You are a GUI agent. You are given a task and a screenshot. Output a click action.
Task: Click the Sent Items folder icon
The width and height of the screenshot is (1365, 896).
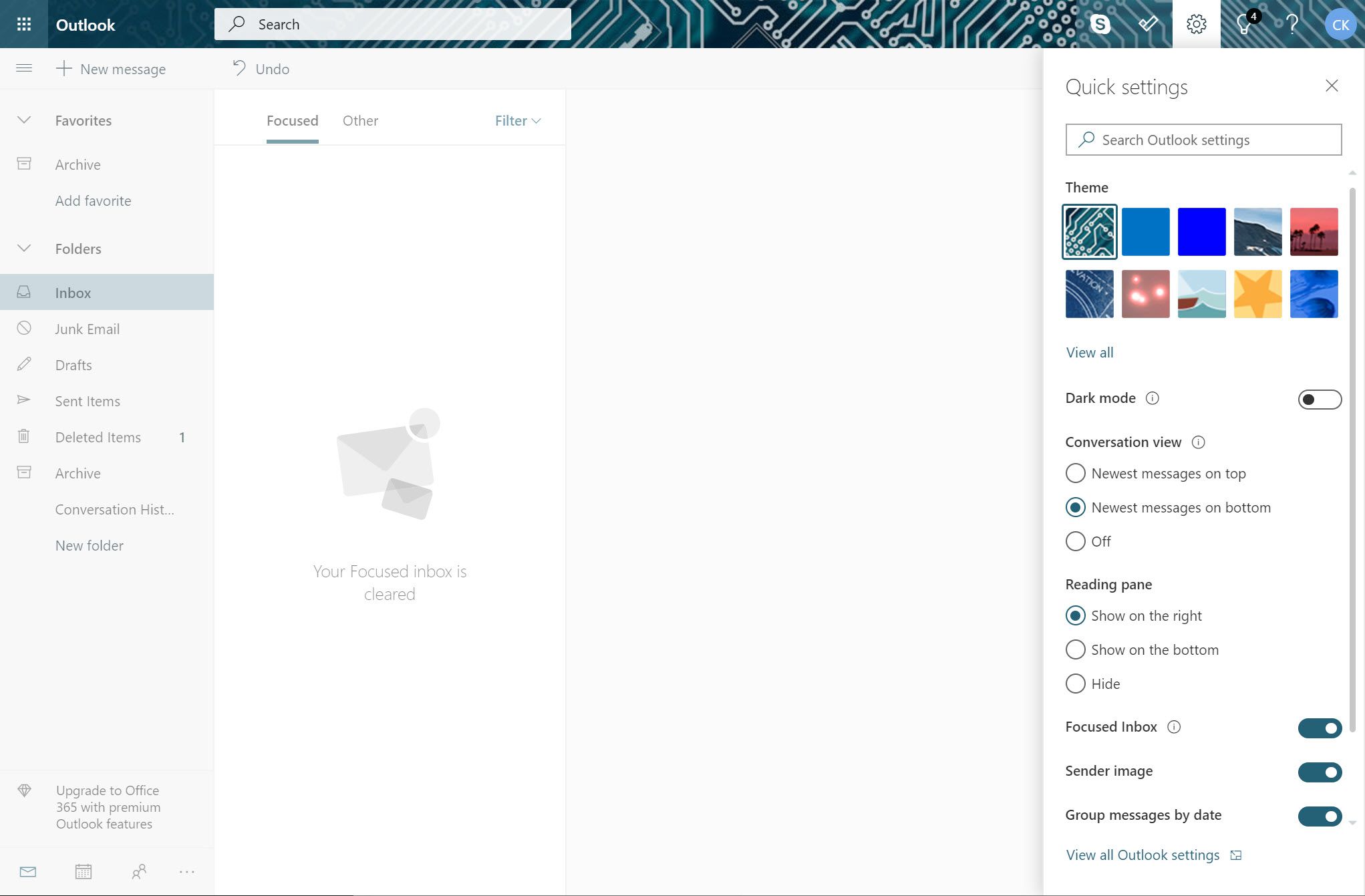coord(24,400)
